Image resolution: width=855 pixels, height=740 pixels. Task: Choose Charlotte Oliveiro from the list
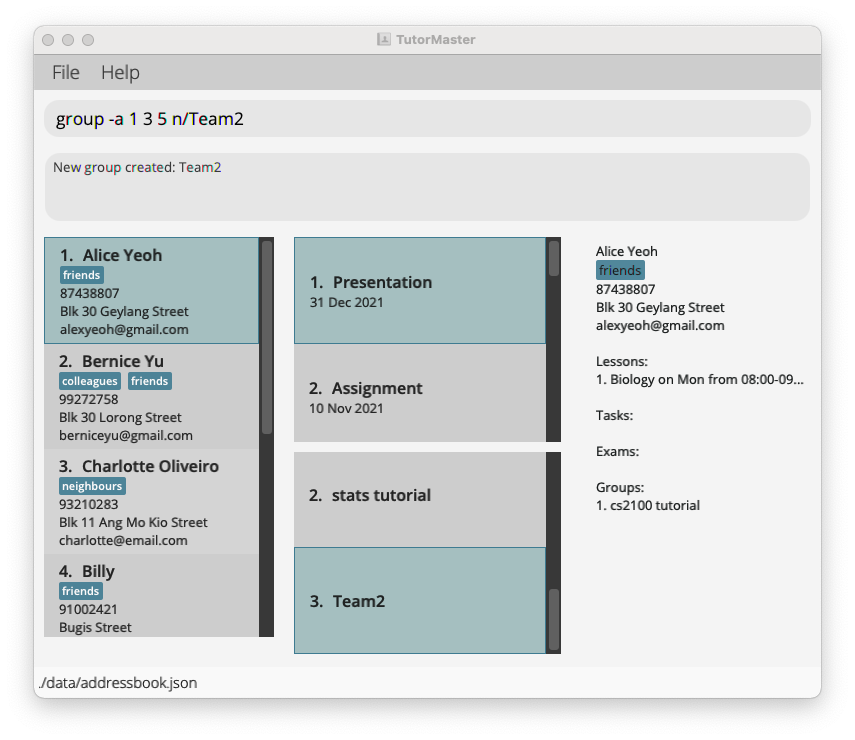151,502
